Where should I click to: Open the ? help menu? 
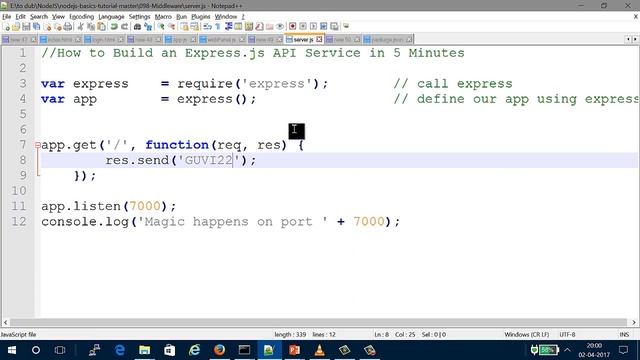point(243,17)
